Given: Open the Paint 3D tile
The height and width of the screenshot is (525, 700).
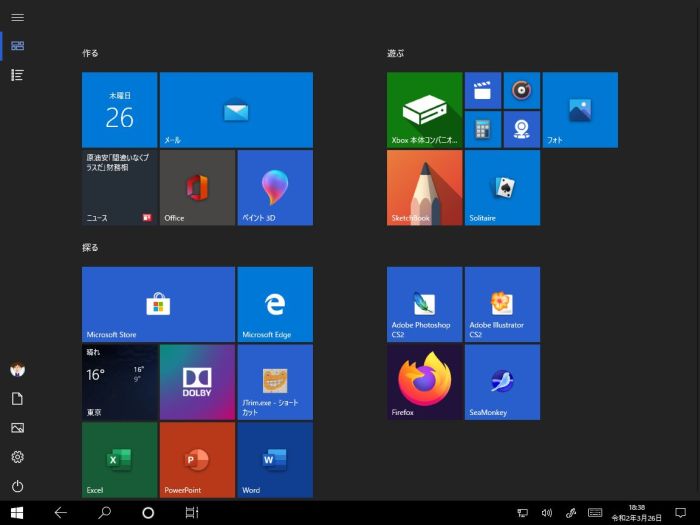Looking at the screenshot, I should click(275, 188).
